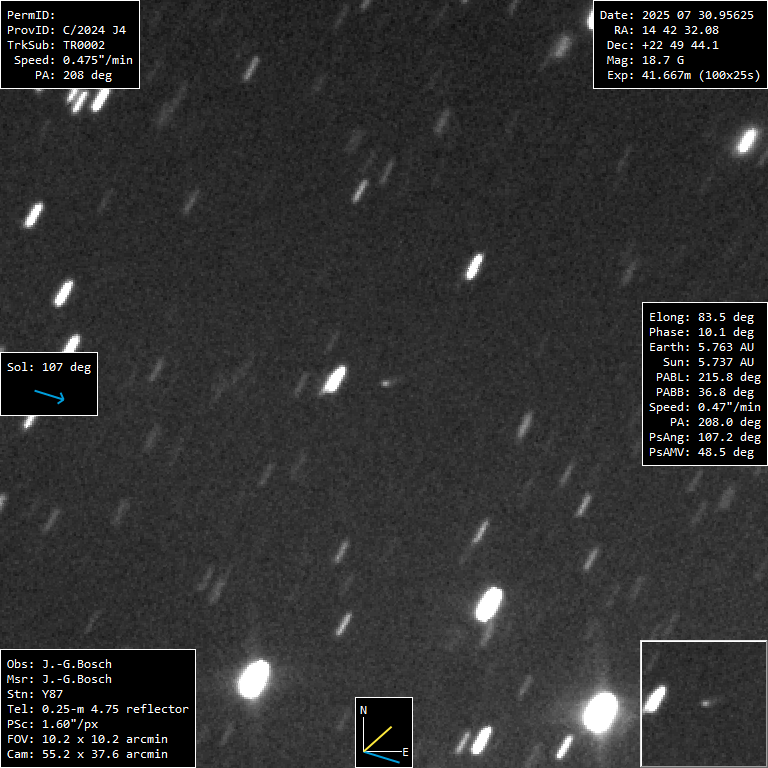The height and width of the screenshot is (768, 768).
Task: Click the yellow motion vector line in compass
Action: tap(378, 739)
